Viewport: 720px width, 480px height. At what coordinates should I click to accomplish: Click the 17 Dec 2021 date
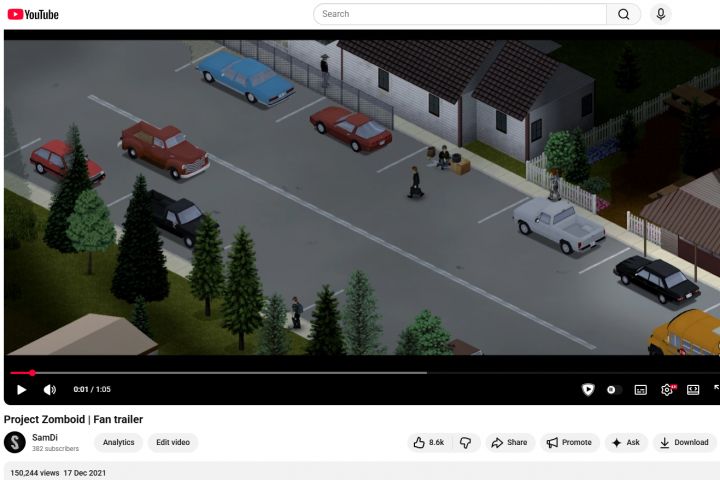84,473
